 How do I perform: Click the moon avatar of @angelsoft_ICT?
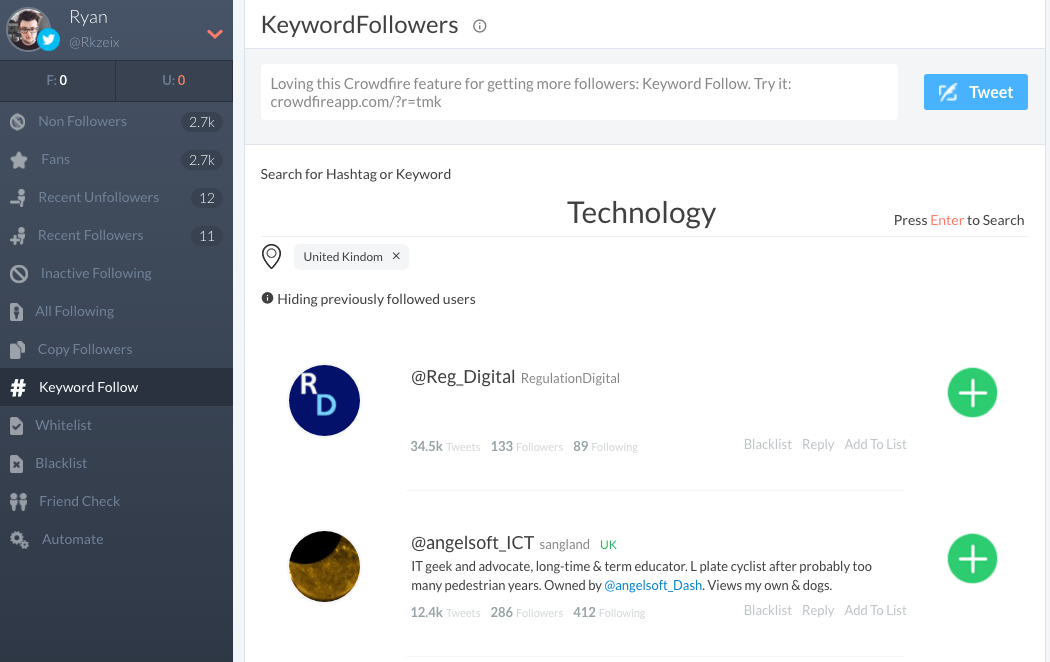click(x=324, y=566)
